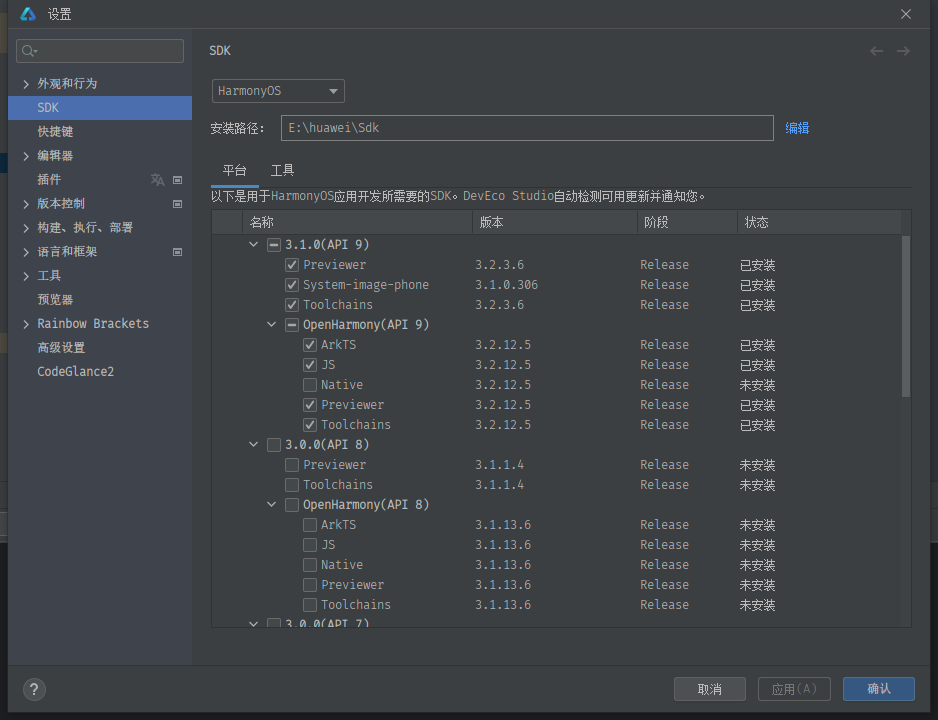Expand 版本控制 settings category
The height and width of the screenshot is (720, 938).
click(x=26, y=204)
